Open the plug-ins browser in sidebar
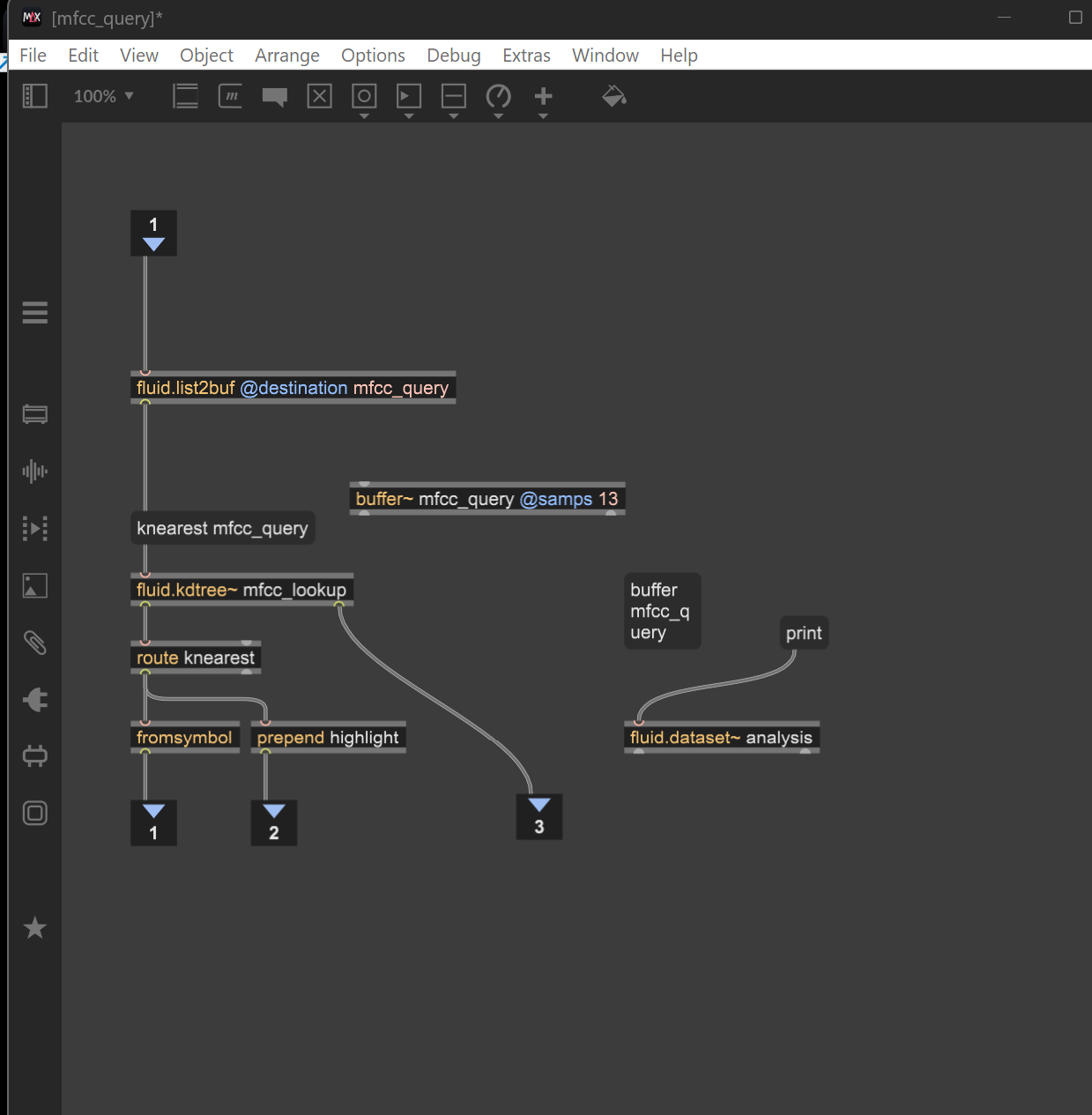1092x1115 pixels. [35, 700]
